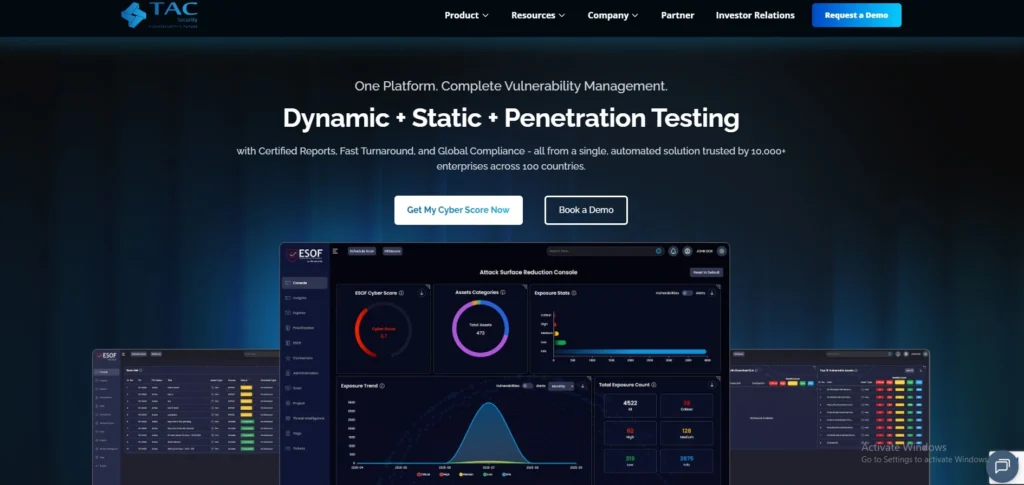The image size is (1024, 485).
Task: Click hamburger icon in left dashboard preview
Action: (125, 354)
